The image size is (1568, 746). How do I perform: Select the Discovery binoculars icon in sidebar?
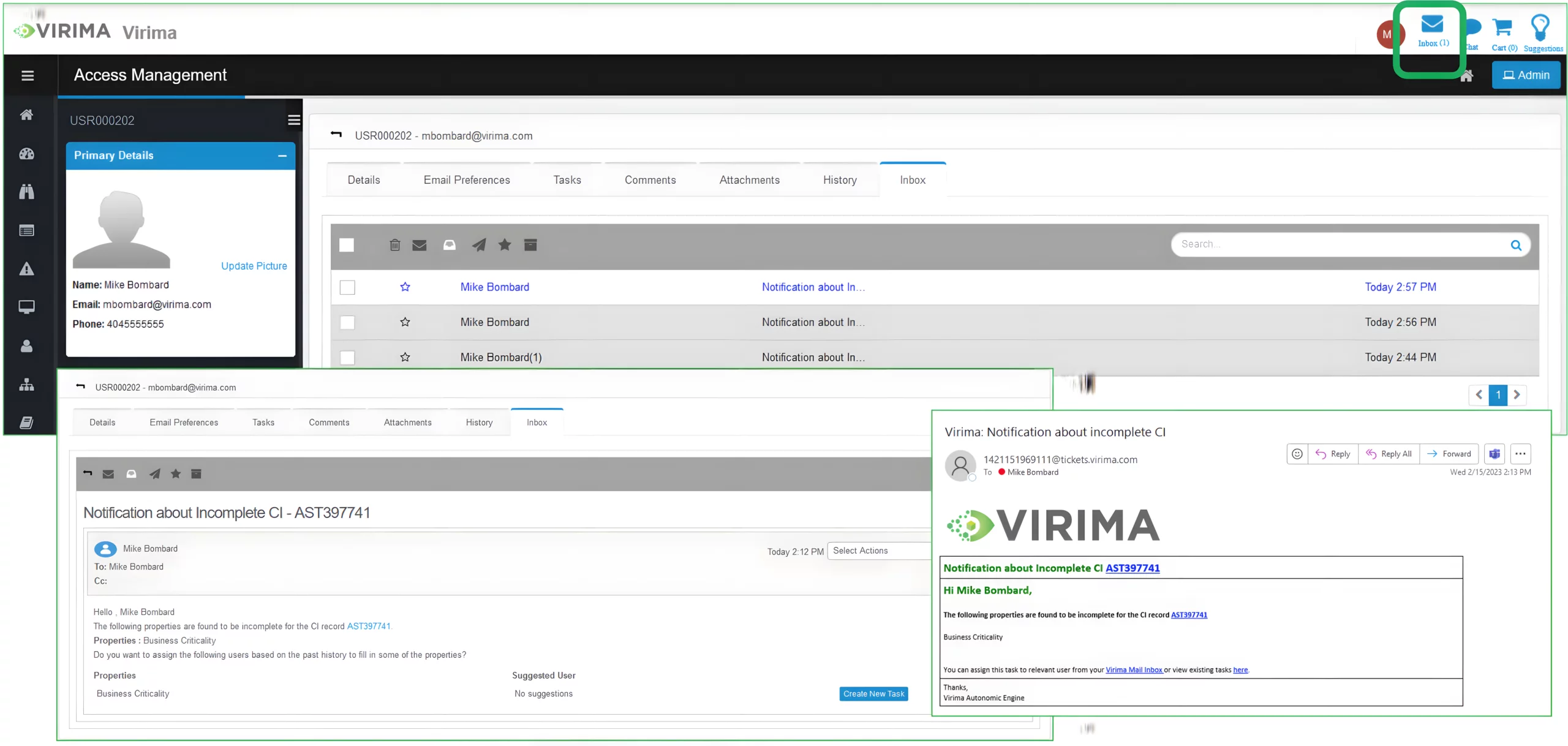[27, 192]
